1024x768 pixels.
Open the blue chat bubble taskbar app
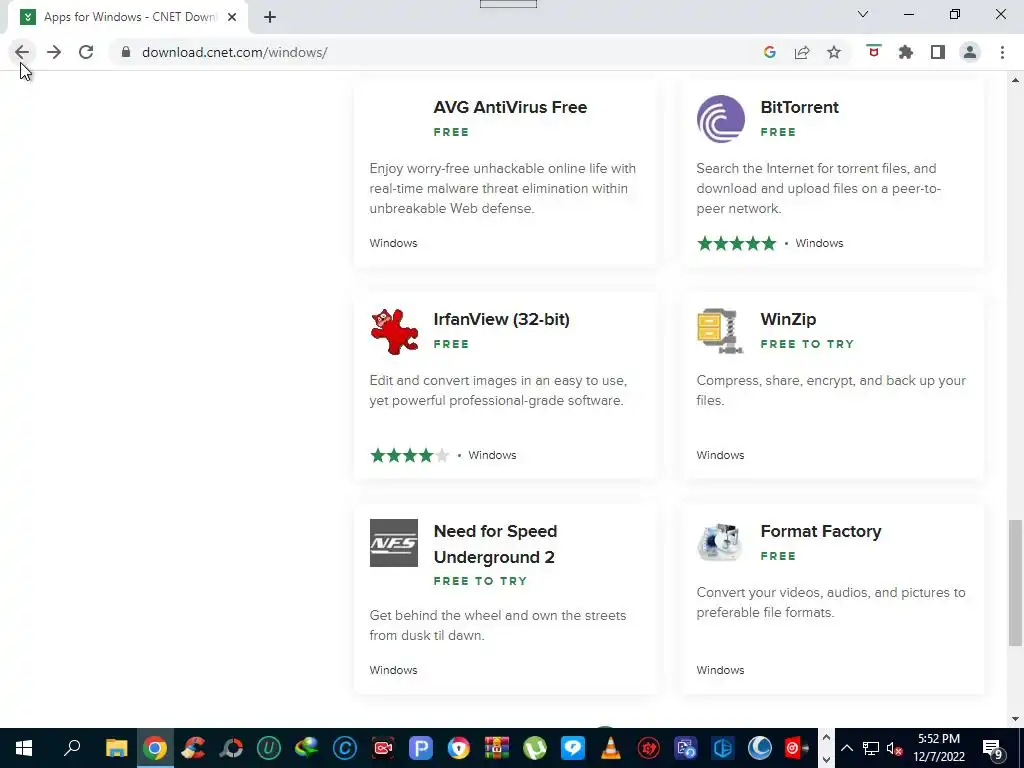[x=573, y=748]
